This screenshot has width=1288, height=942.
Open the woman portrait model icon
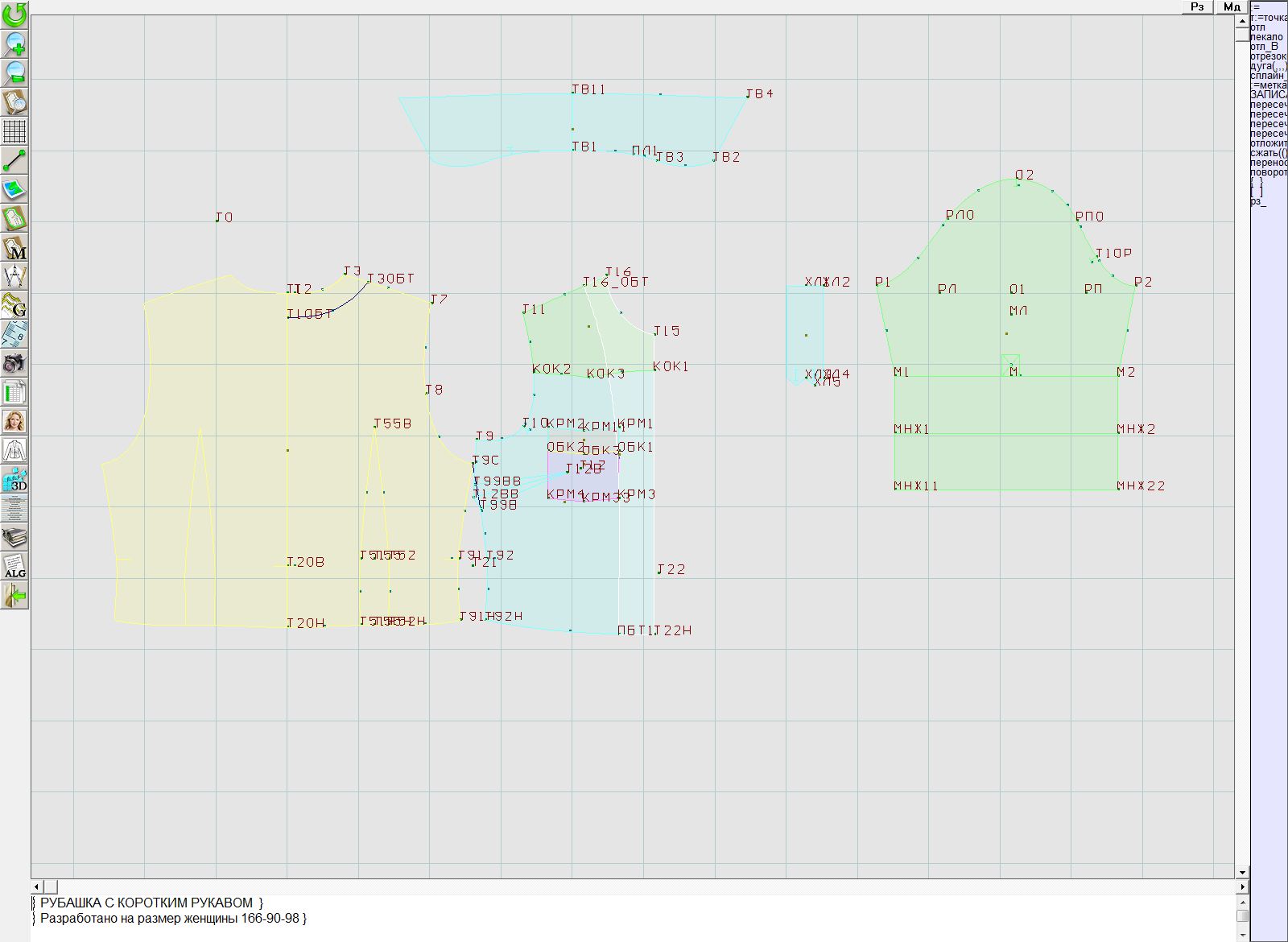coord(14,421)
